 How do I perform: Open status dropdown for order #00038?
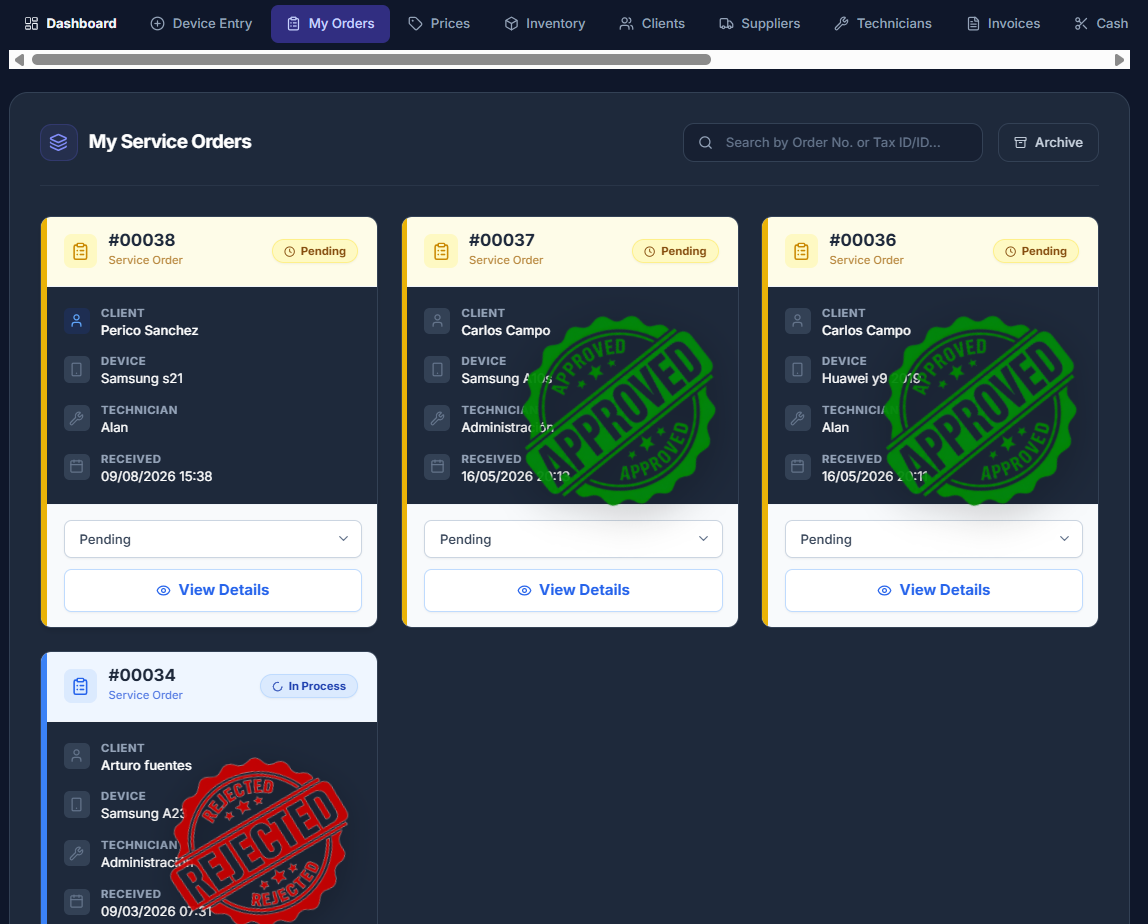(213, 539)
